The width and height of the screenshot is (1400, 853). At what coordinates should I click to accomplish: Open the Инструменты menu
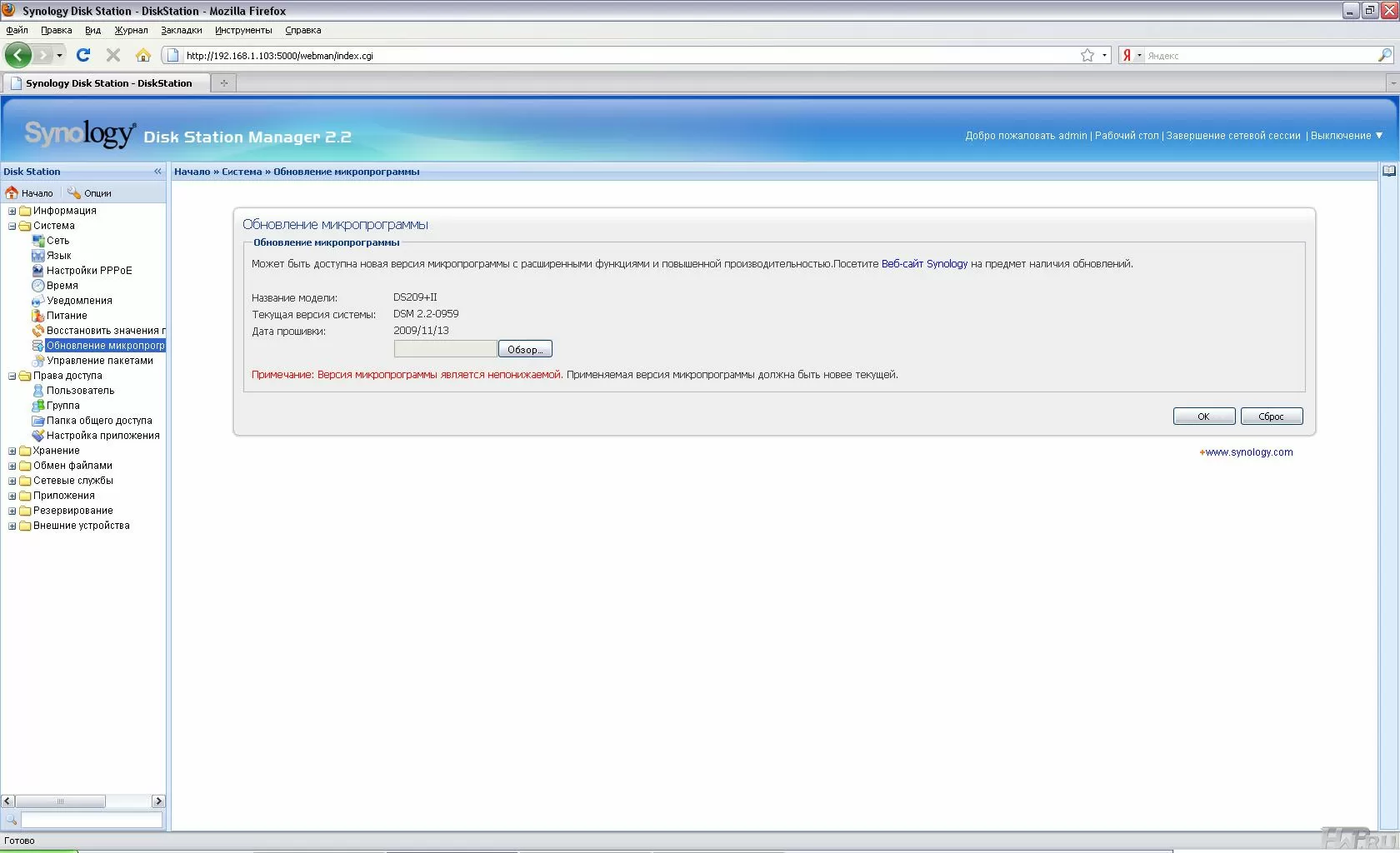[243, 30]
